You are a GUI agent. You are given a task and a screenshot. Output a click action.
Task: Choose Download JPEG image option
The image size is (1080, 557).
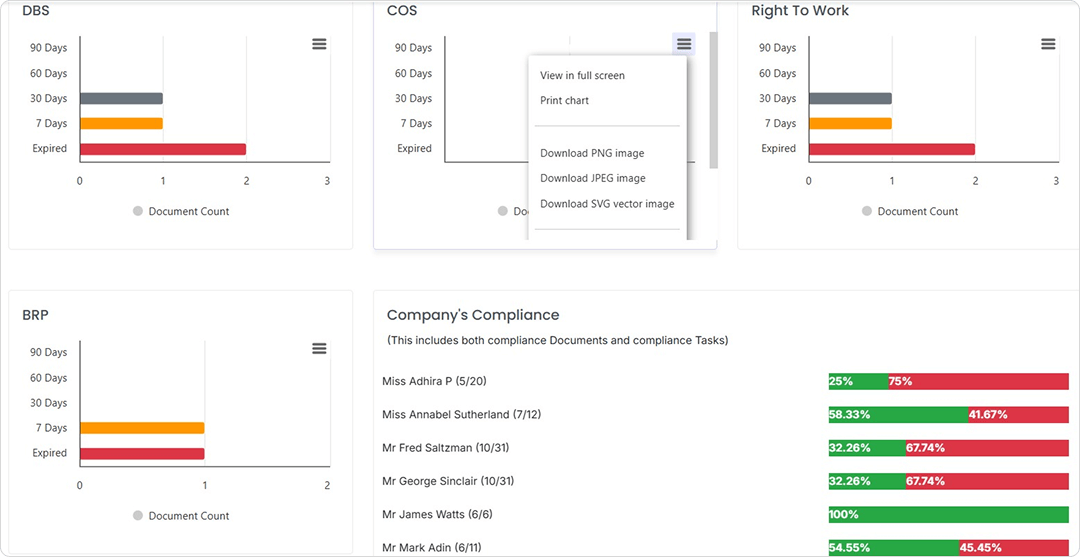[x=593, y=178]
